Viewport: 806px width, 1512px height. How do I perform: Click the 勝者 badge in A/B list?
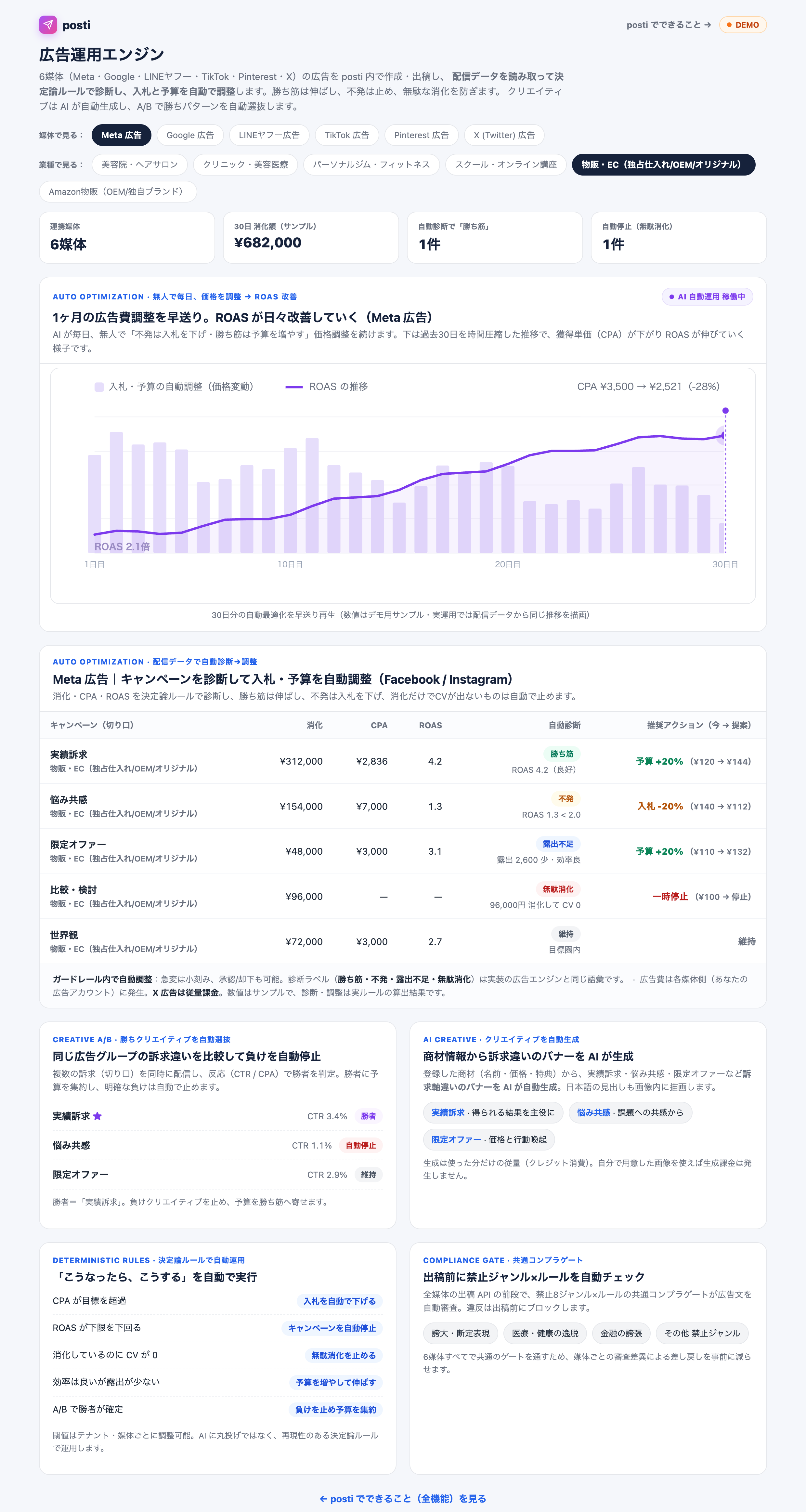click(369, 1116)
